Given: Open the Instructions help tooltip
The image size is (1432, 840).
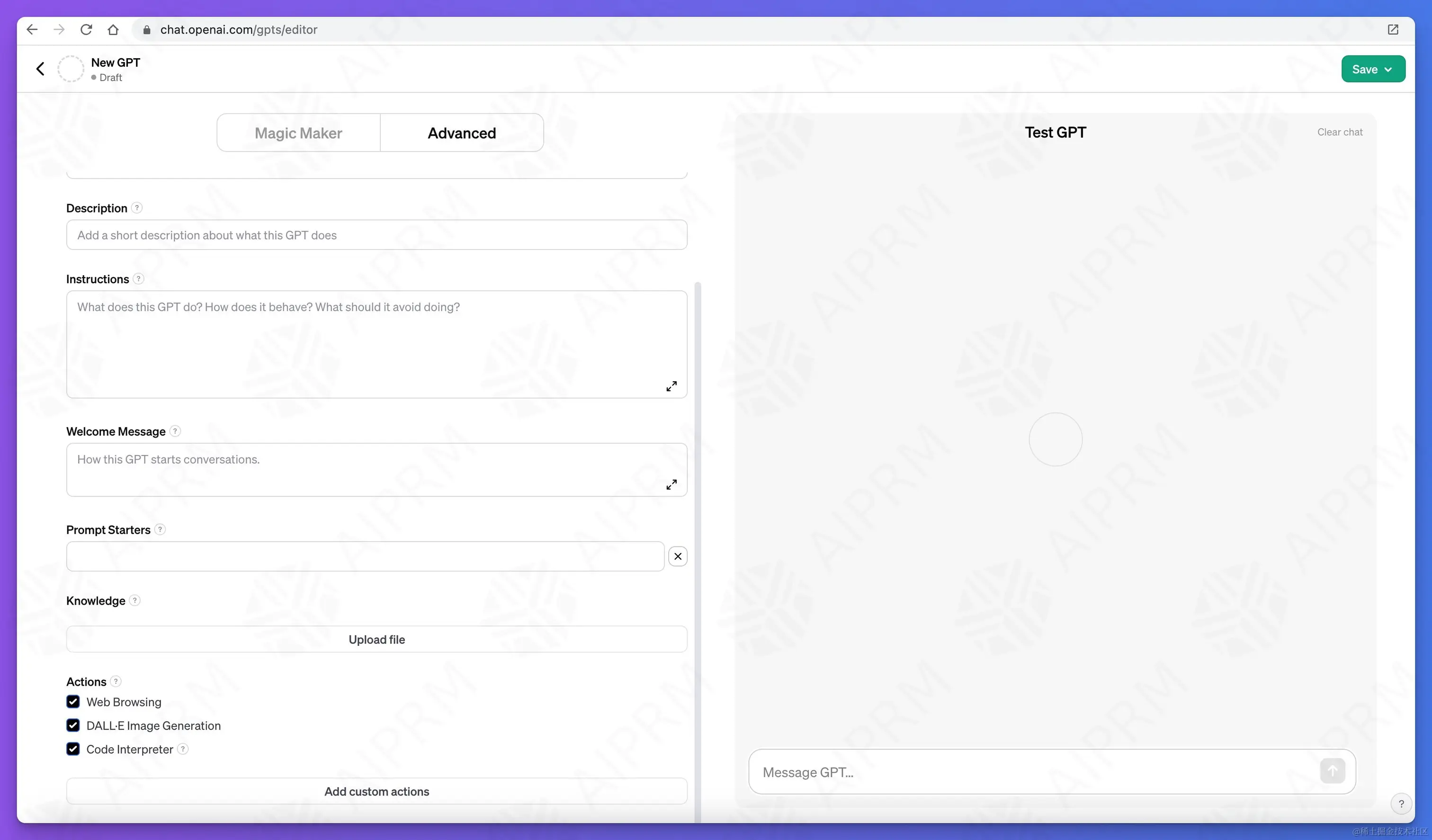Looking at the screenshot, I should 139,279.
